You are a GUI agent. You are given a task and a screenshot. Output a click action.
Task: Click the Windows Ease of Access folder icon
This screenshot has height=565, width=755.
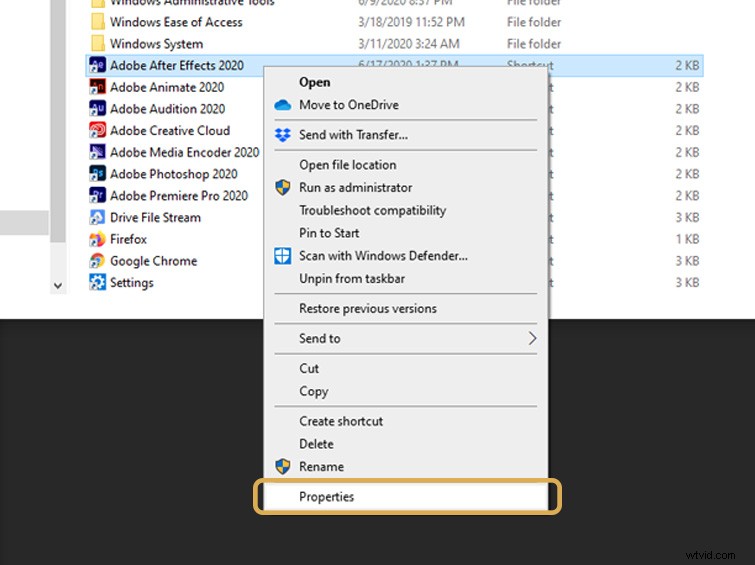tap(98, 22)
